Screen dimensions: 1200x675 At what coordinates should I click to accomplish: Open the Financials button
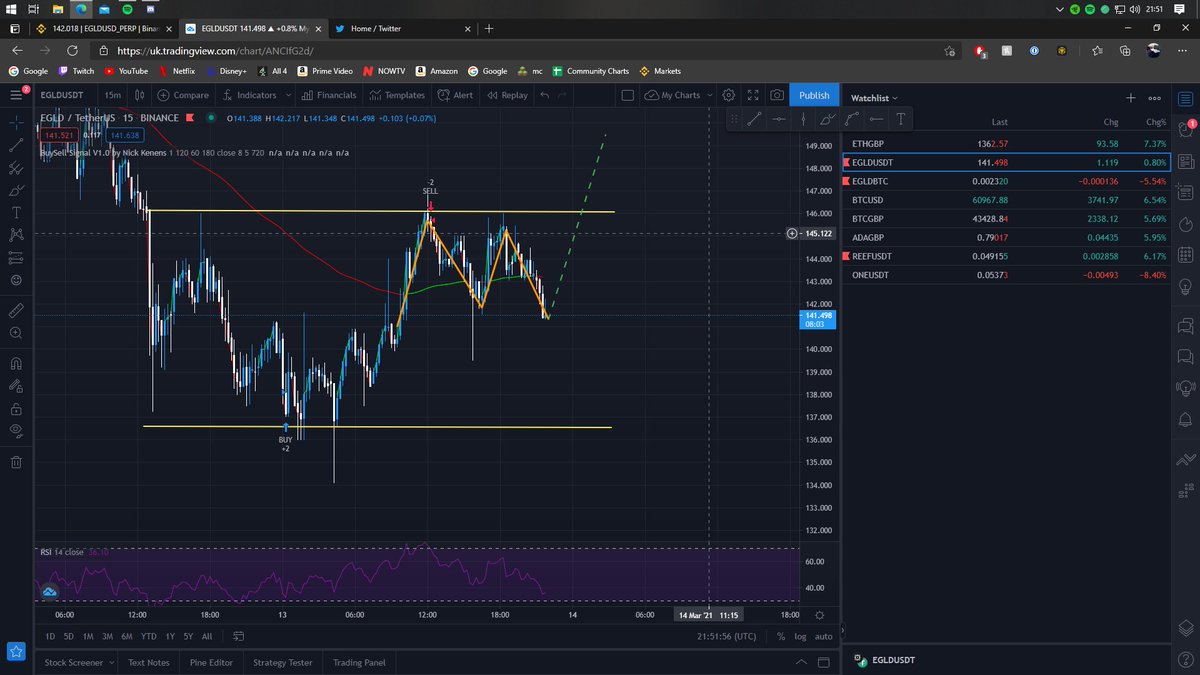[x=328, y=95]
